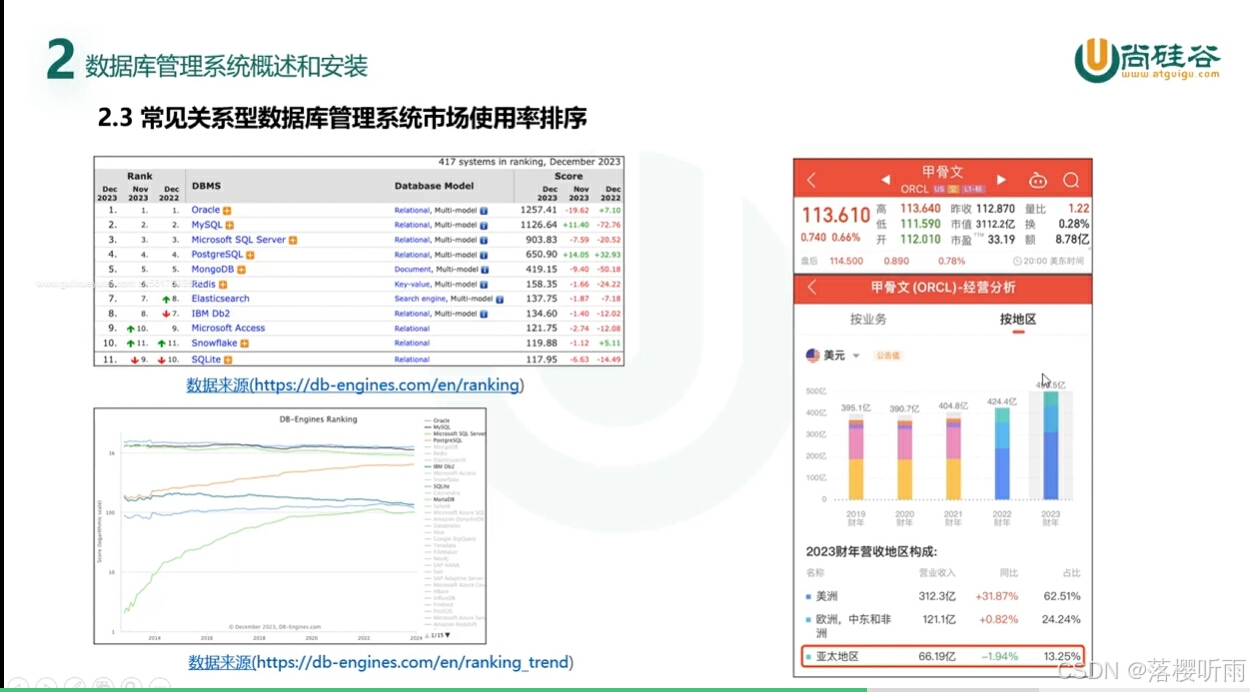
Task: Tap next stock triangle right of 甲骨文
Action: point(1002,180)
